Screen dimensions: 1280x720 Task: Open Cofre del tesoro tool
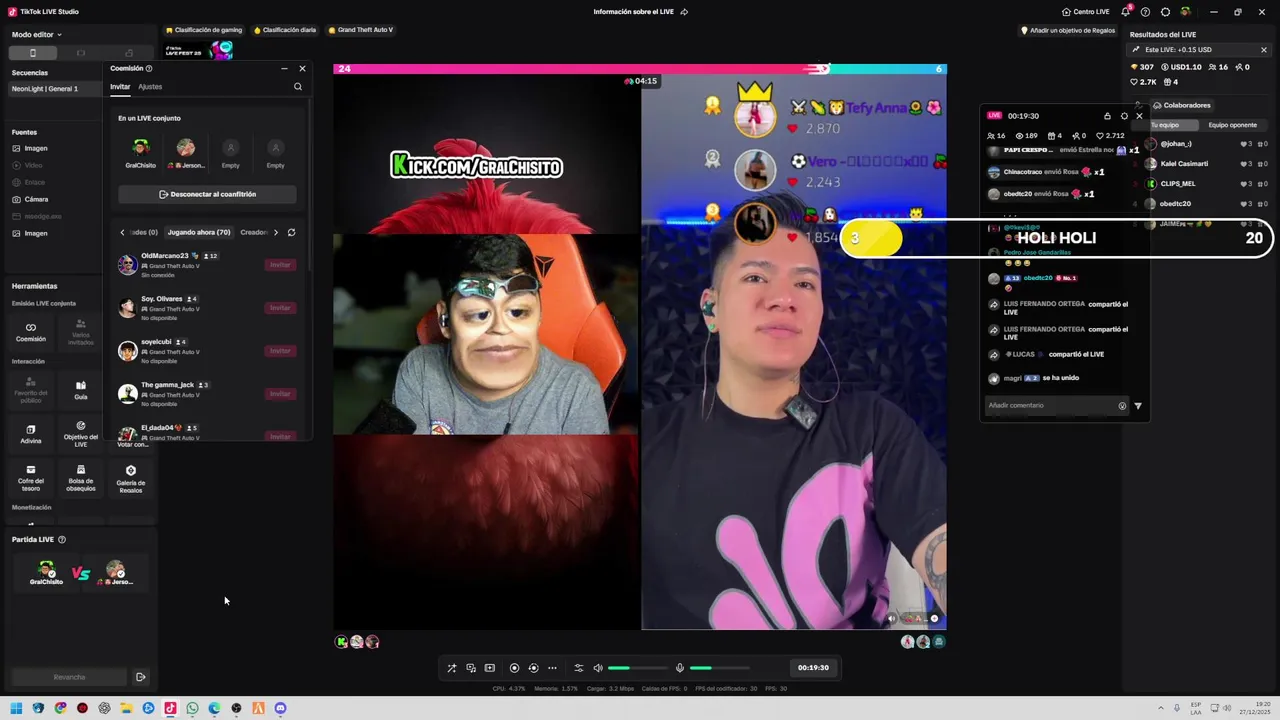(x=31, y=478)
